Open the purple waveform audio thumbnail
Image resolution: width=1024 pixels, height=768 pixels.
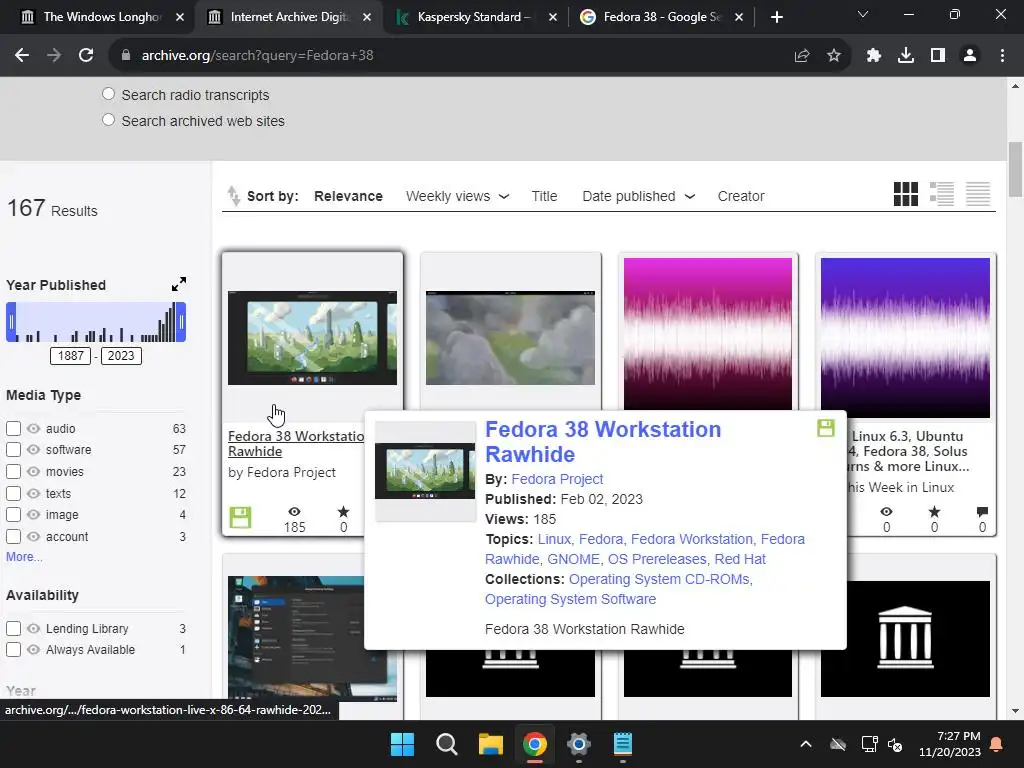905,338
